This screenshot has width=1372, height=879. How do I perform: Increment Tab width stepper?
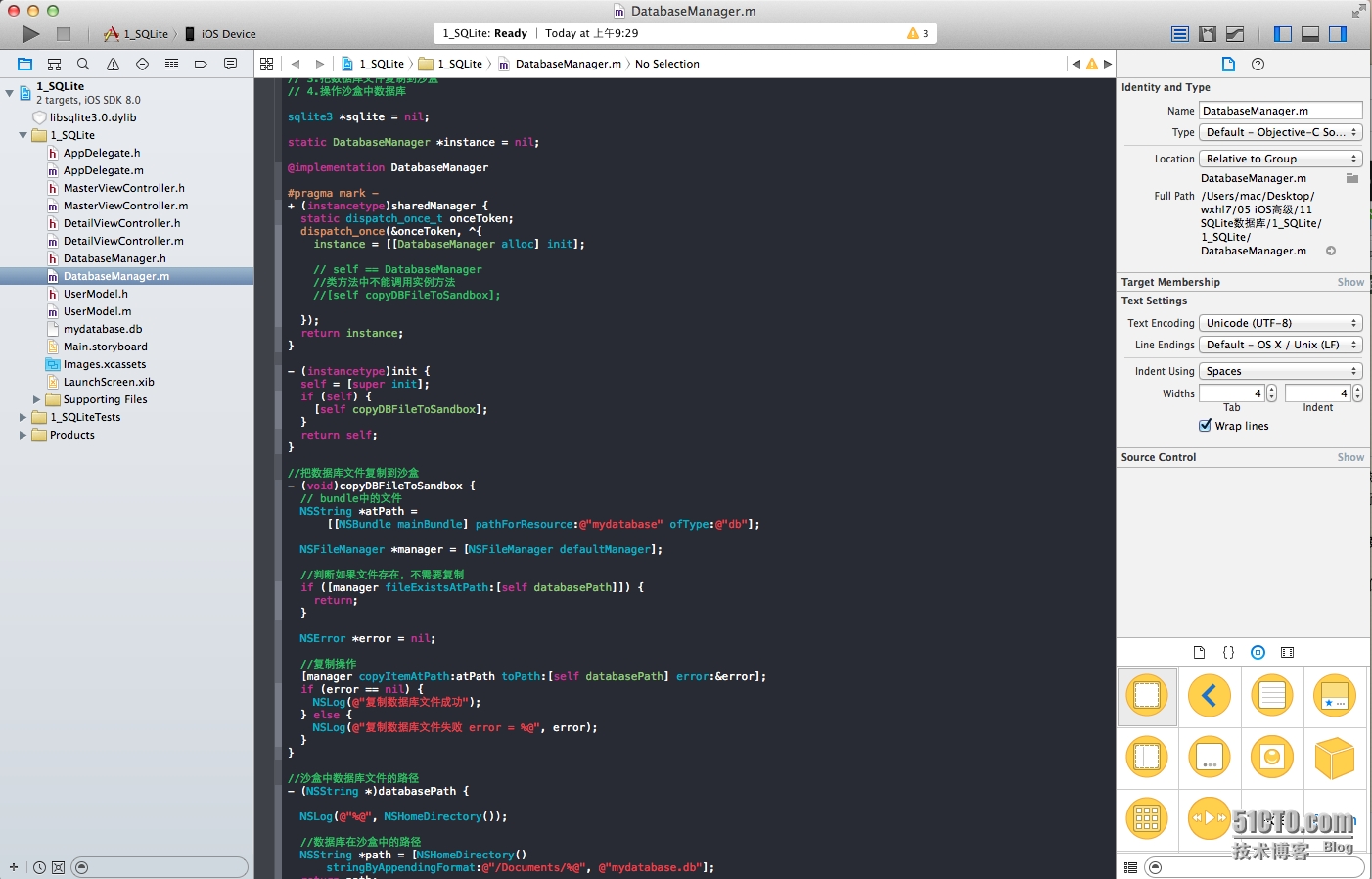(1271, 389)
